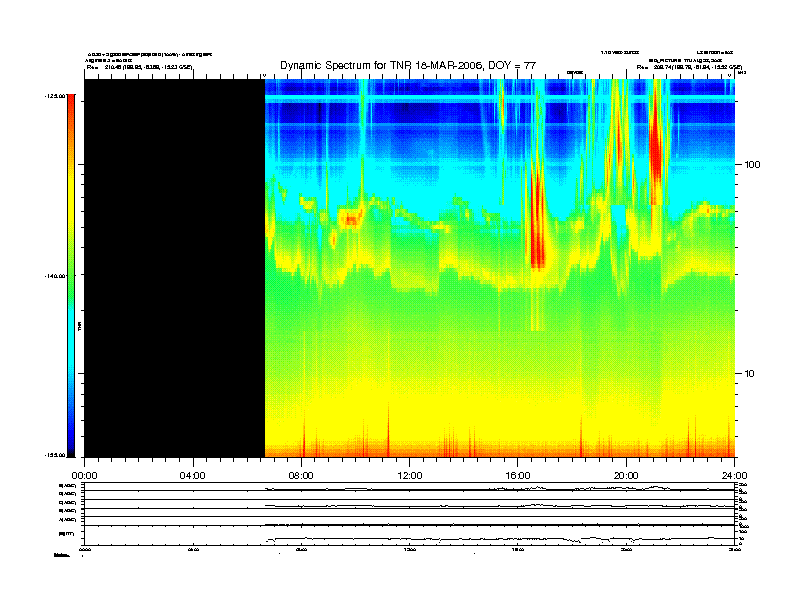Click the 100 frequency axis label
This screenshot has height=612, width=792.
752,165
